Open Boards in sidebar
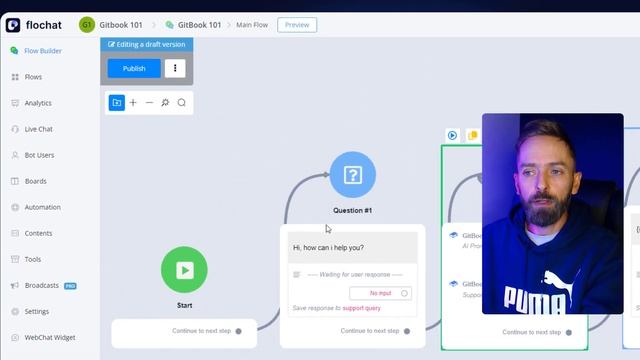The image size is (640, 360). click(x=36, y=181)
